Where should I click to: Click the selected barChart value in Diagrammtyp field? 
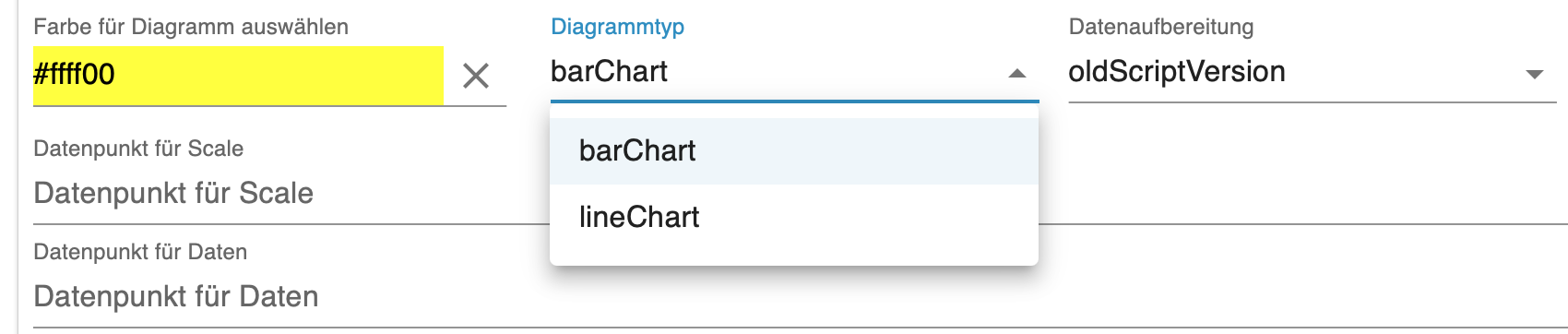click(609, 71)
